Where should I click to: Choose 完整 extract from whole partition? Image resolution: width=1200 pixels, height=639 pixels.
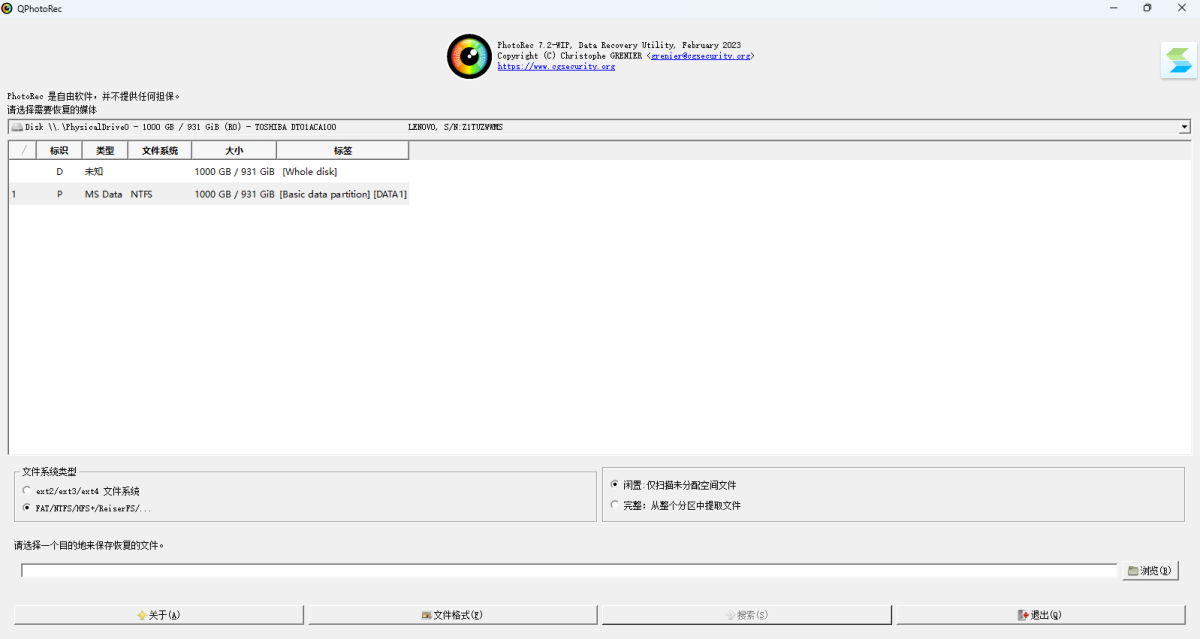coord(615,505)
